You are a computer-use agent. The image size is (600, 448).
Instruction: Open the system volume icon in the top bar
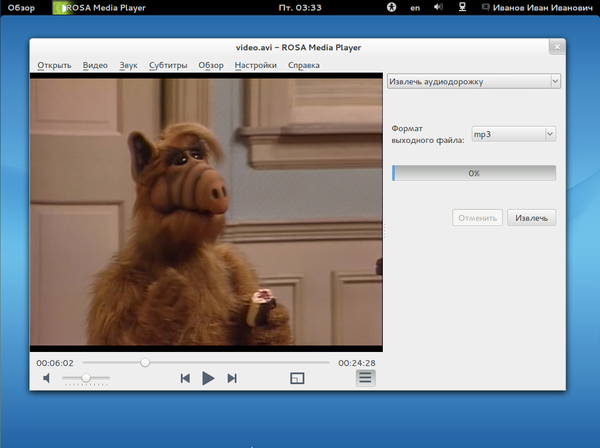(439, 7)
